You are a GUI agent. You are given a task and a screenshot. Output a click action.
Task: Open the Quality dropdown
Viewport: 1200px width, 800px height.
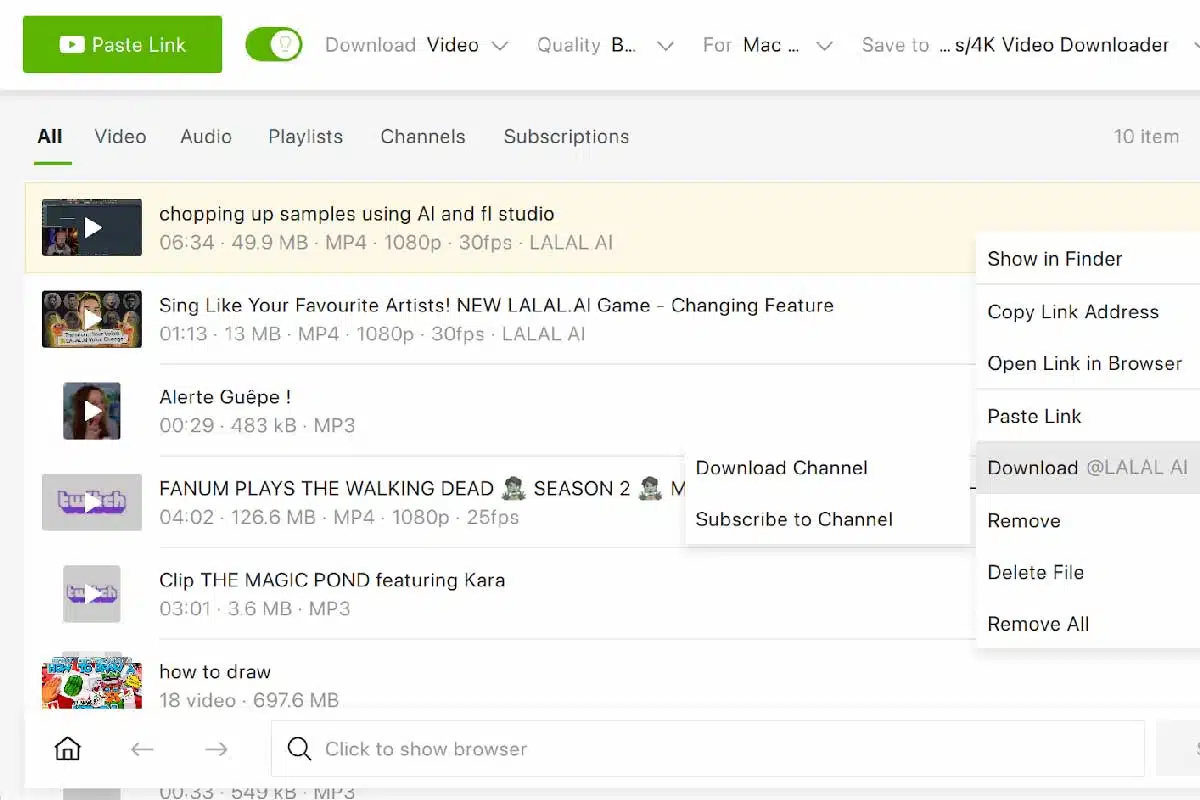tap(605, 45)
